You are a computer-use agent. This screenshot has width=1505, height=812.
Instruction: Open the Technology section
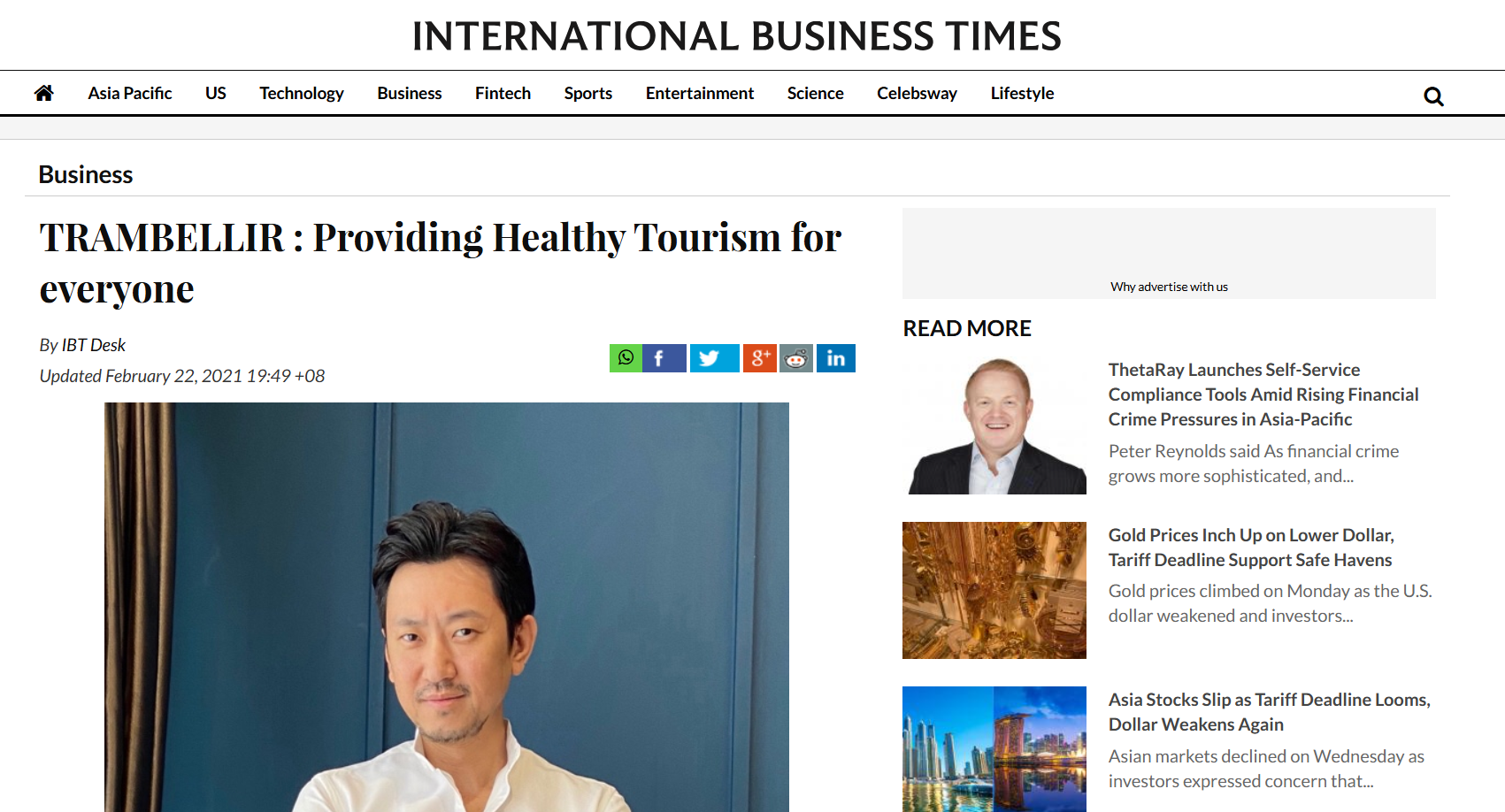302,93
